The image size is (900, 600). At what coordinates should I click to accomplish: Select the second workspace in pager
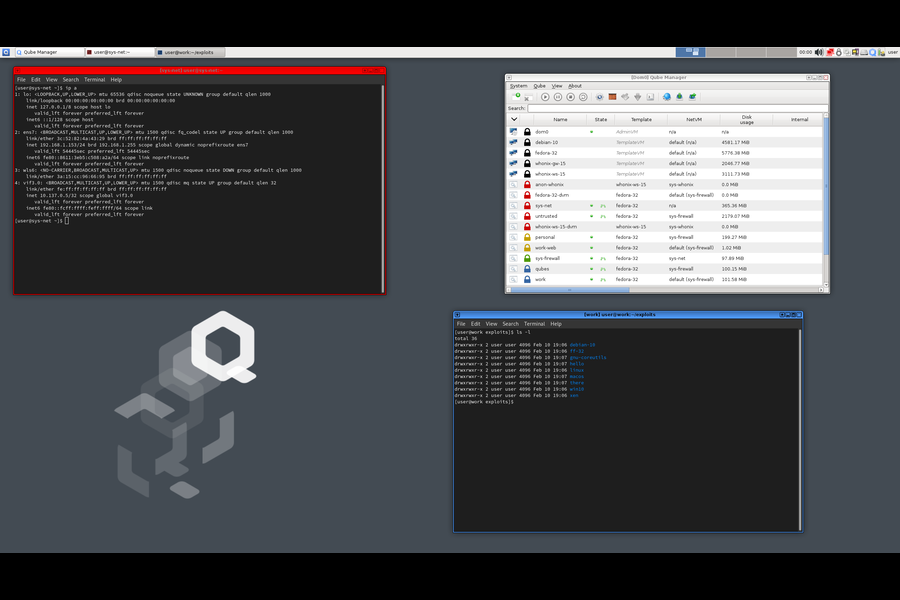pos(720,52)
